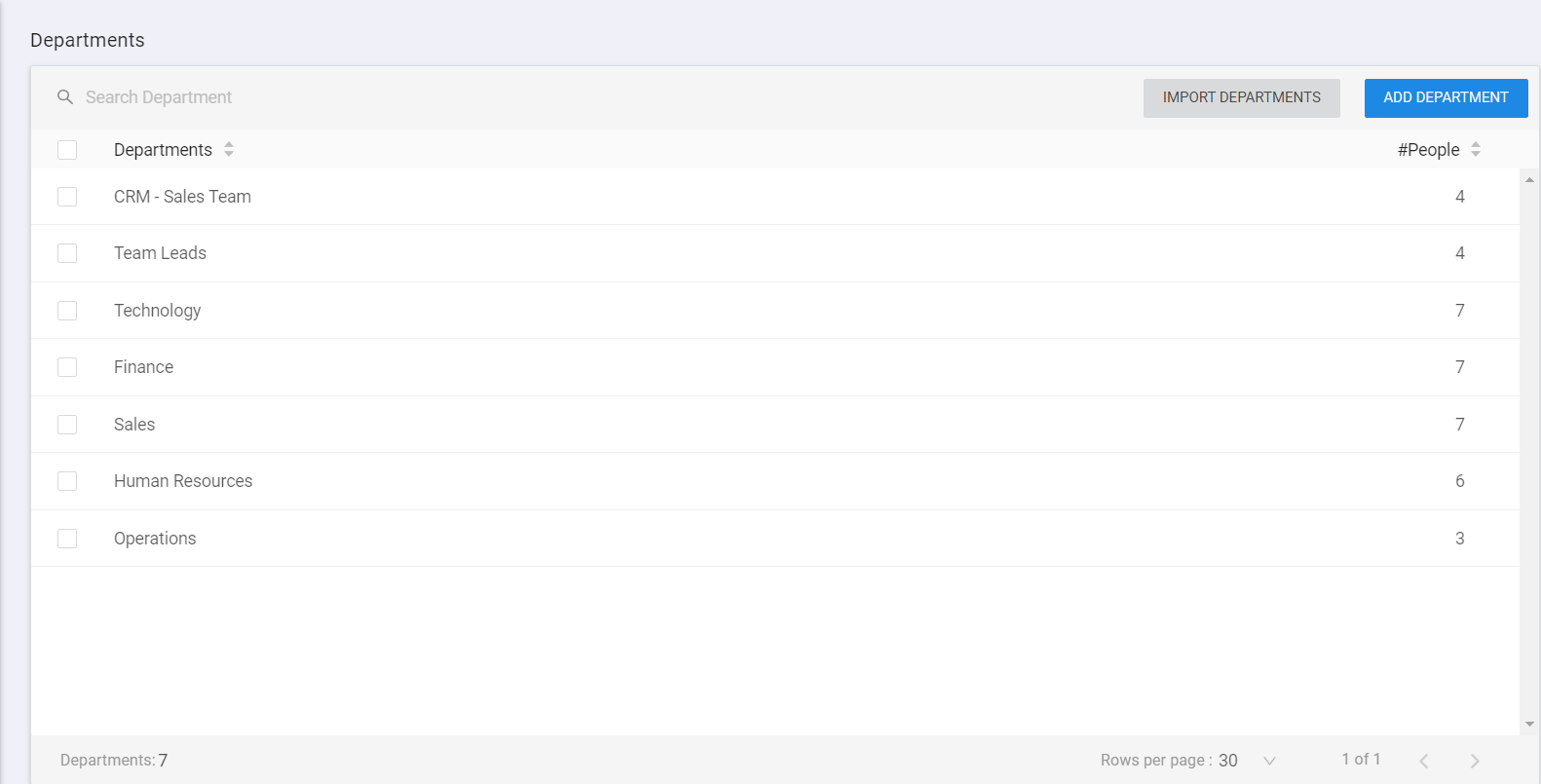Tick the Human Resources checkbox
Screen dimensions: 1541x784
click(67, 481)
